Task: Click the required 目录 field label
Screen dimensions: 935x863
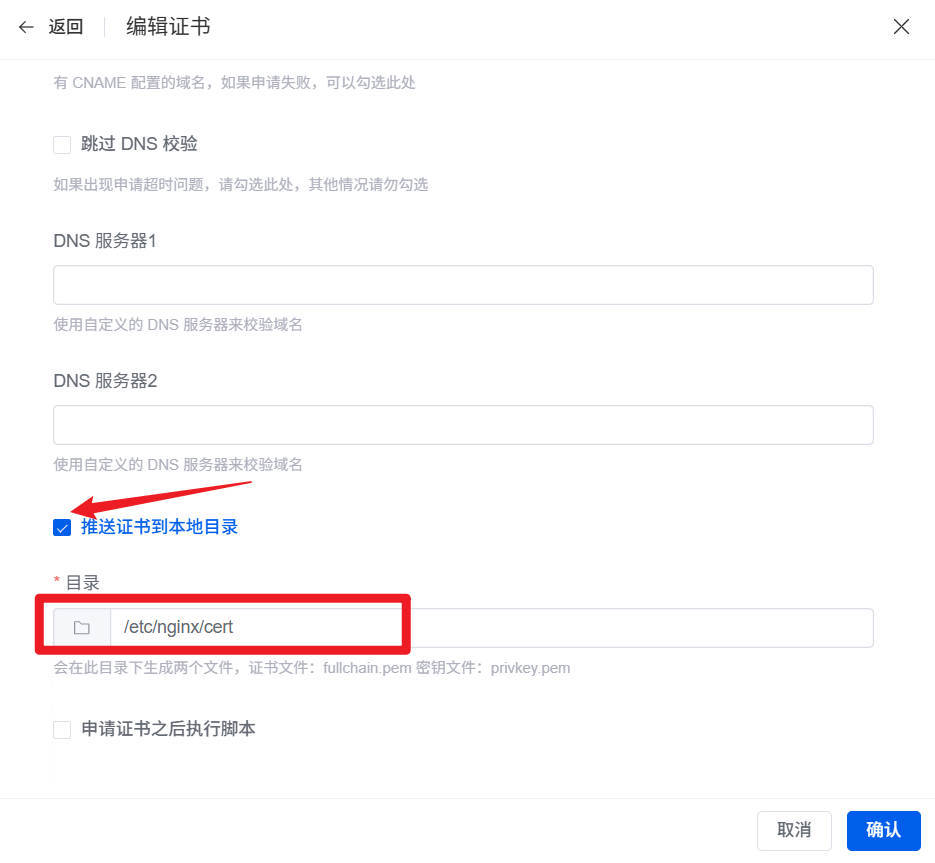Action: 82,582
